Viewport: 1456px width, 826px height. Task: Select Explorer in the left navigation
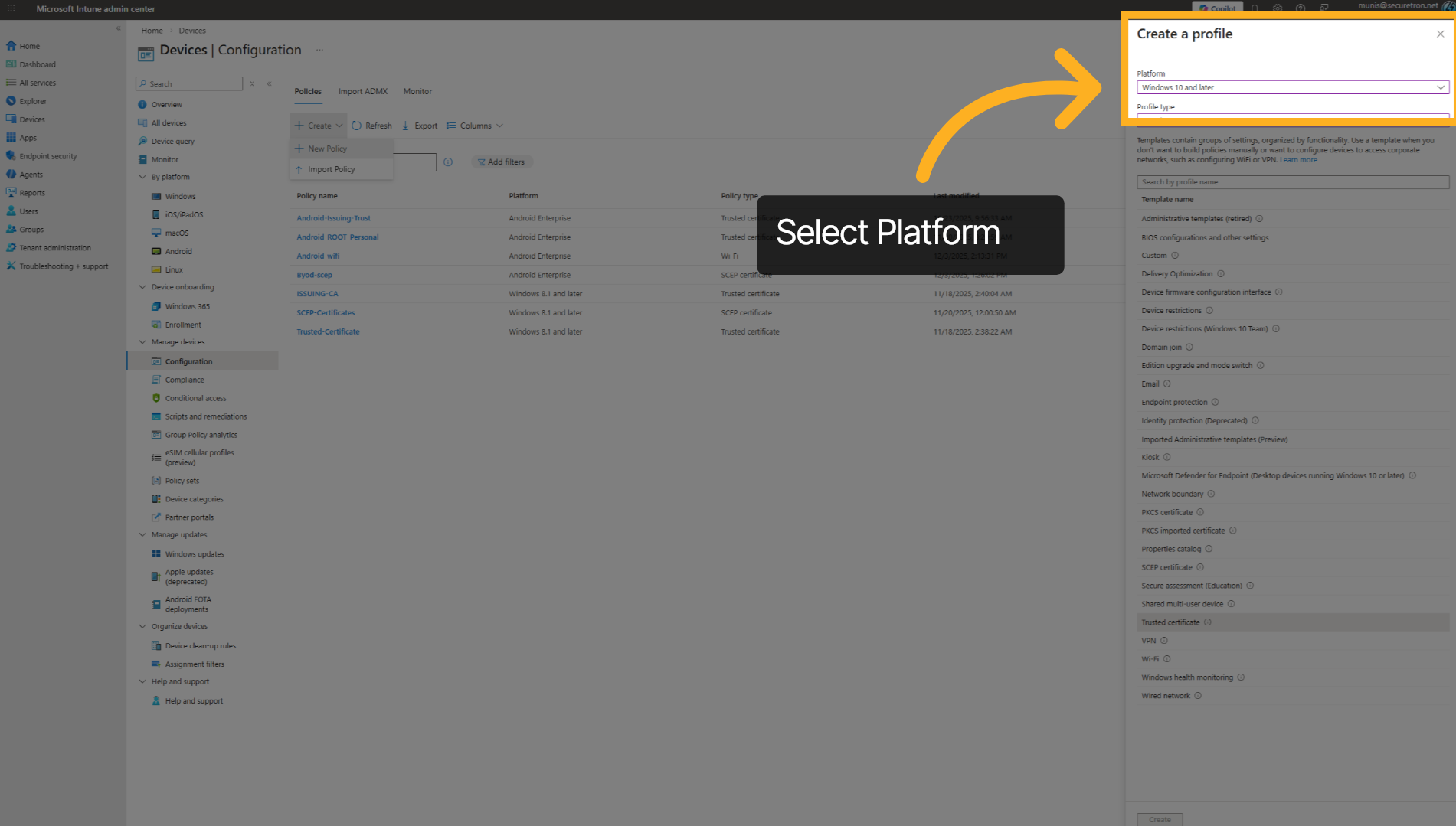point(31,101)
